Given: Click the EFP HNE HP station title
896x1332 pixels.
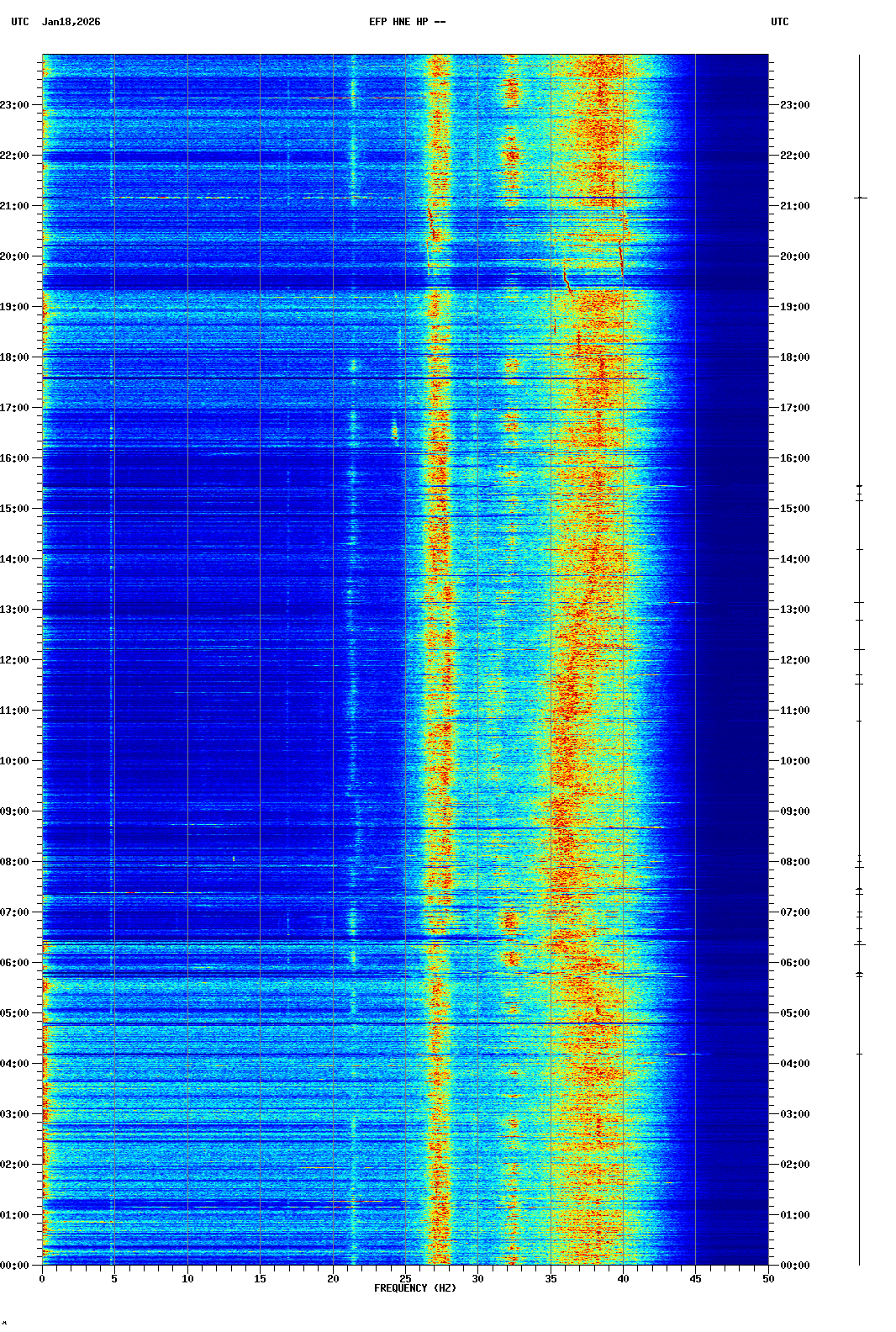Looking at the screenshot, I should click(407, 22).
